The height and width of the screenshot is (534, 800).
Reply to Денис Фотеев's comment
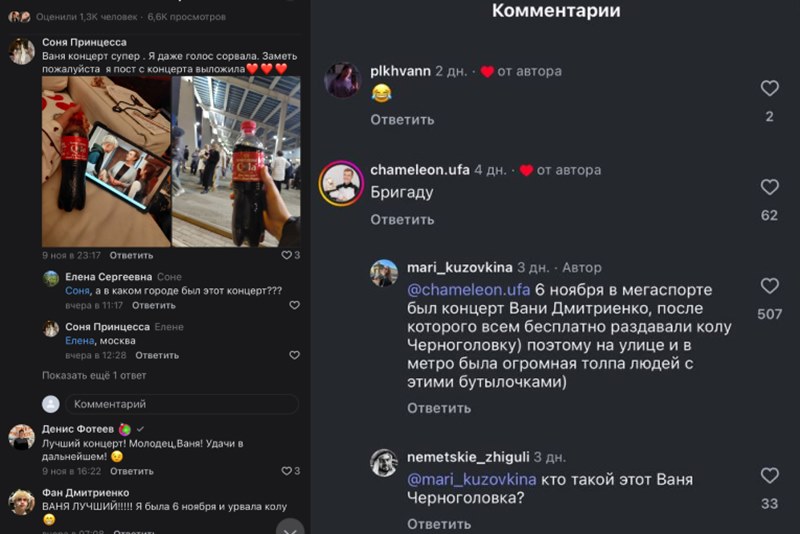click(x=132, y=471)
